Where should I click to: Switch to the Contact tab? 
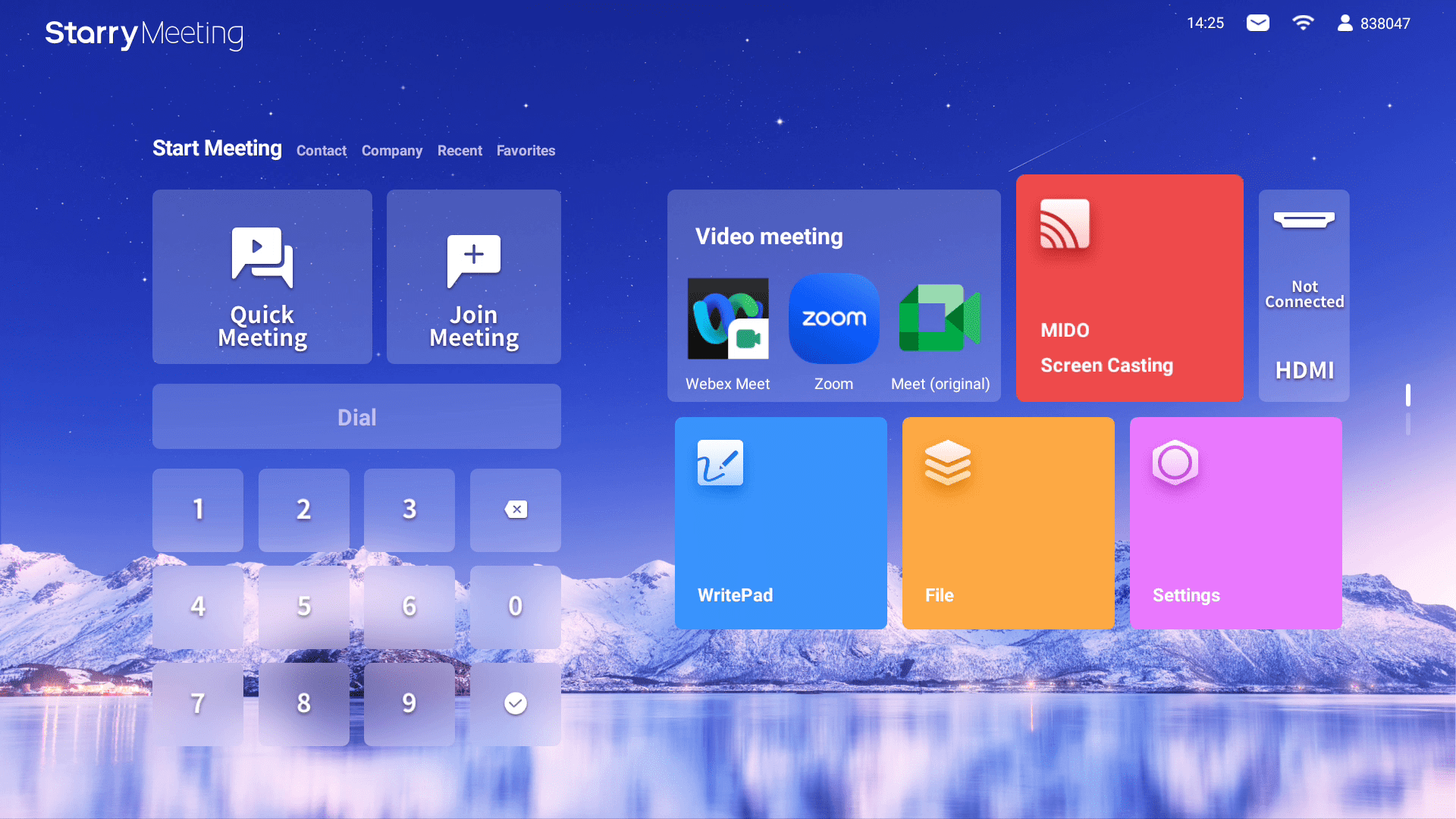[x=322, y=151]
